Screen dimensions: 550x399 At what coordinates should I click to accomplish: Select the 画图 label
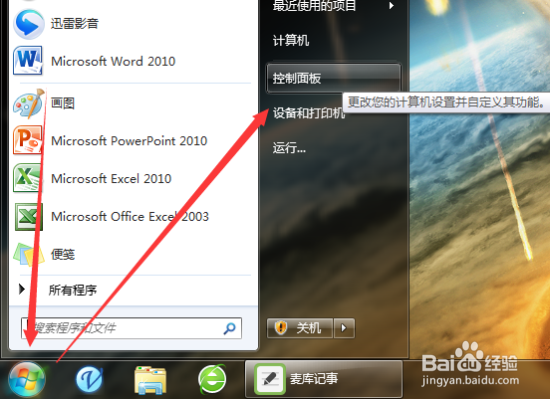(63, 103)
